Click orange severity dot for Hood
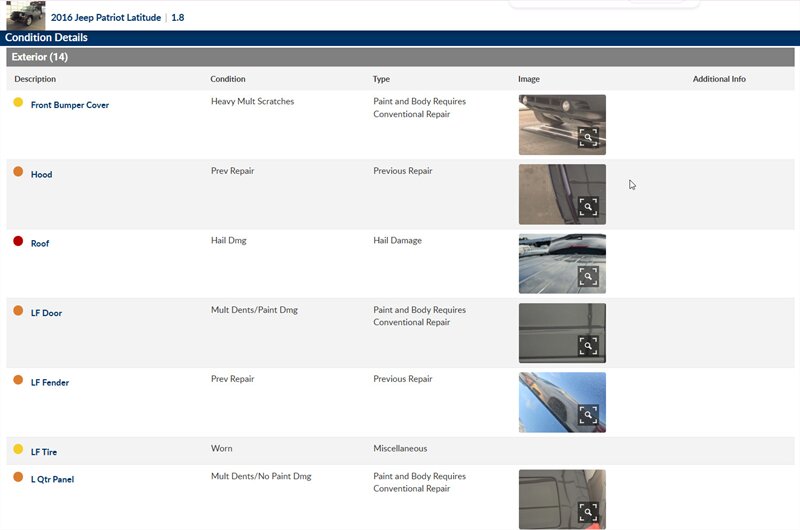This screenshot has height=530, width=800. click(18, 171)
